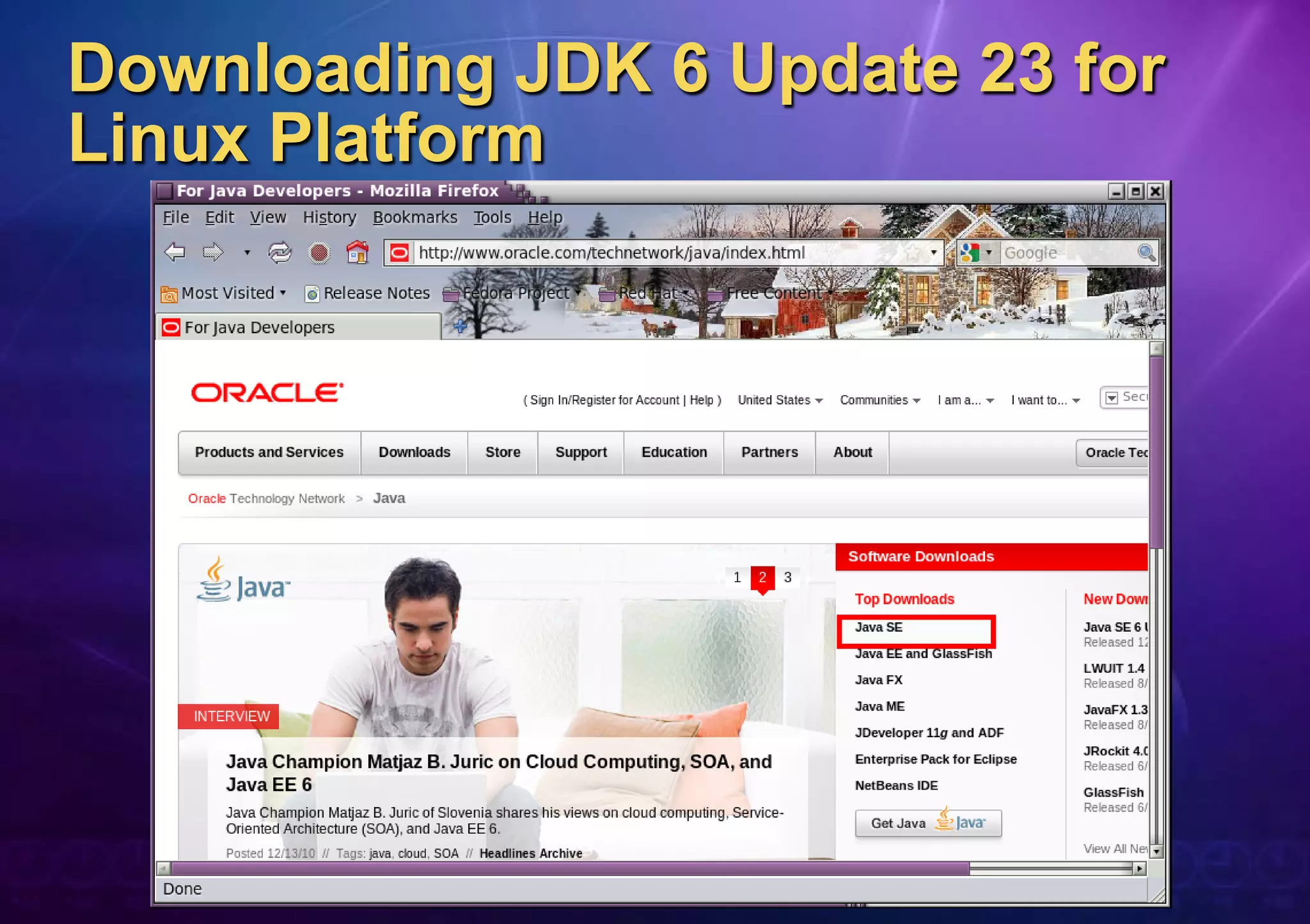This screenshot has height=924, width=1310.
Task: Switch to banner slide 3
Action: pos(788,577)
